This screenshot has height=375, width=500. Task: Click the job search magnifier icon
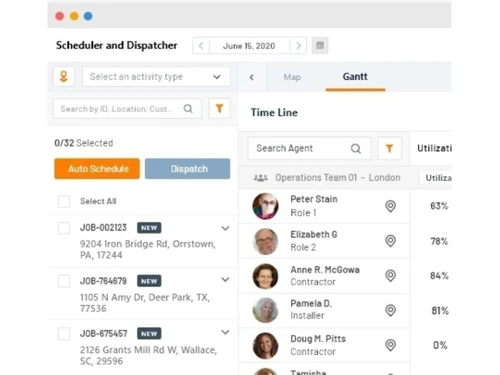click(188, 109)
